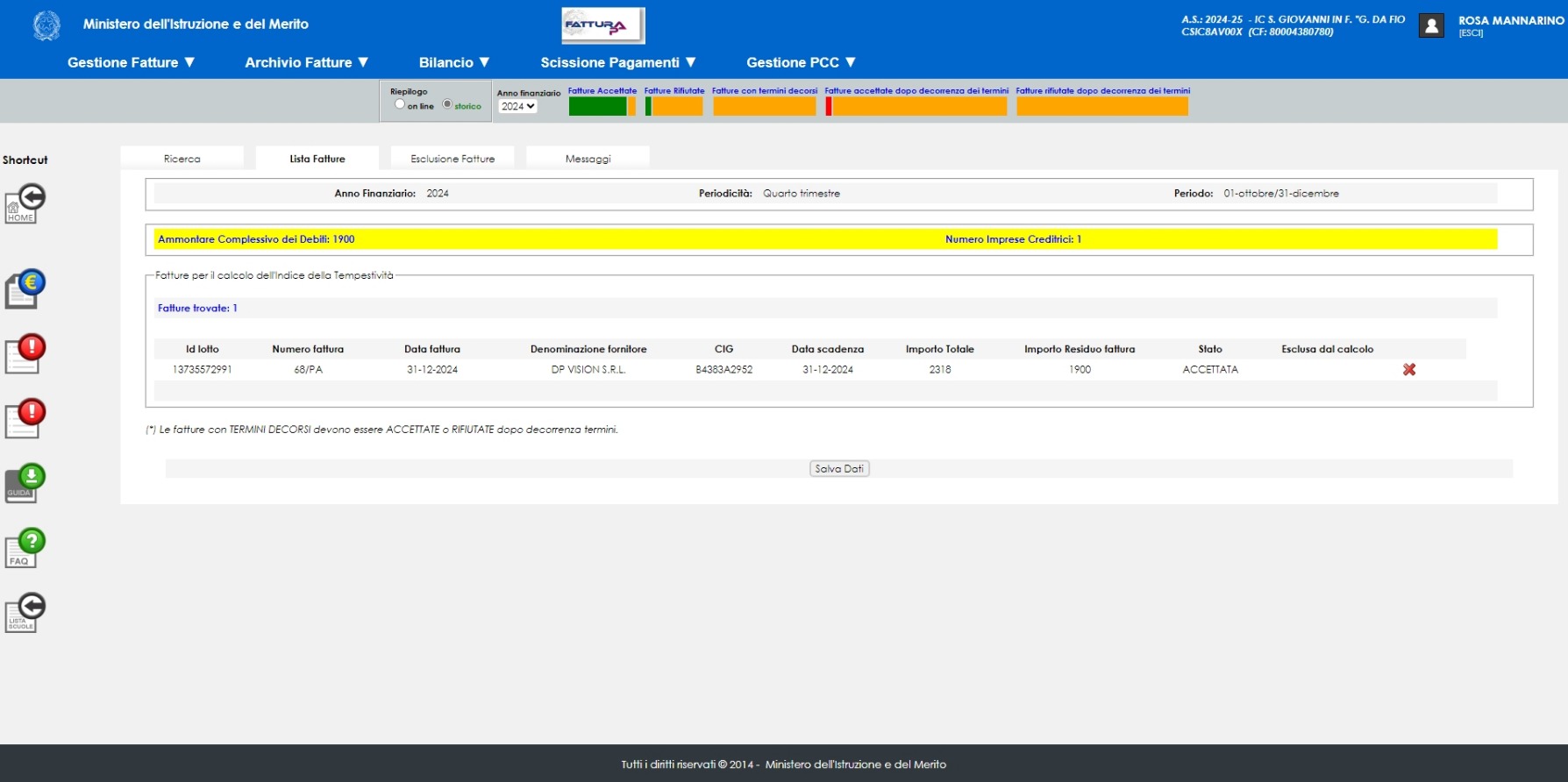The image size is (1568, 782).
Task: Click the Fatture Accettate green status bar
Action: pos(597,106)
